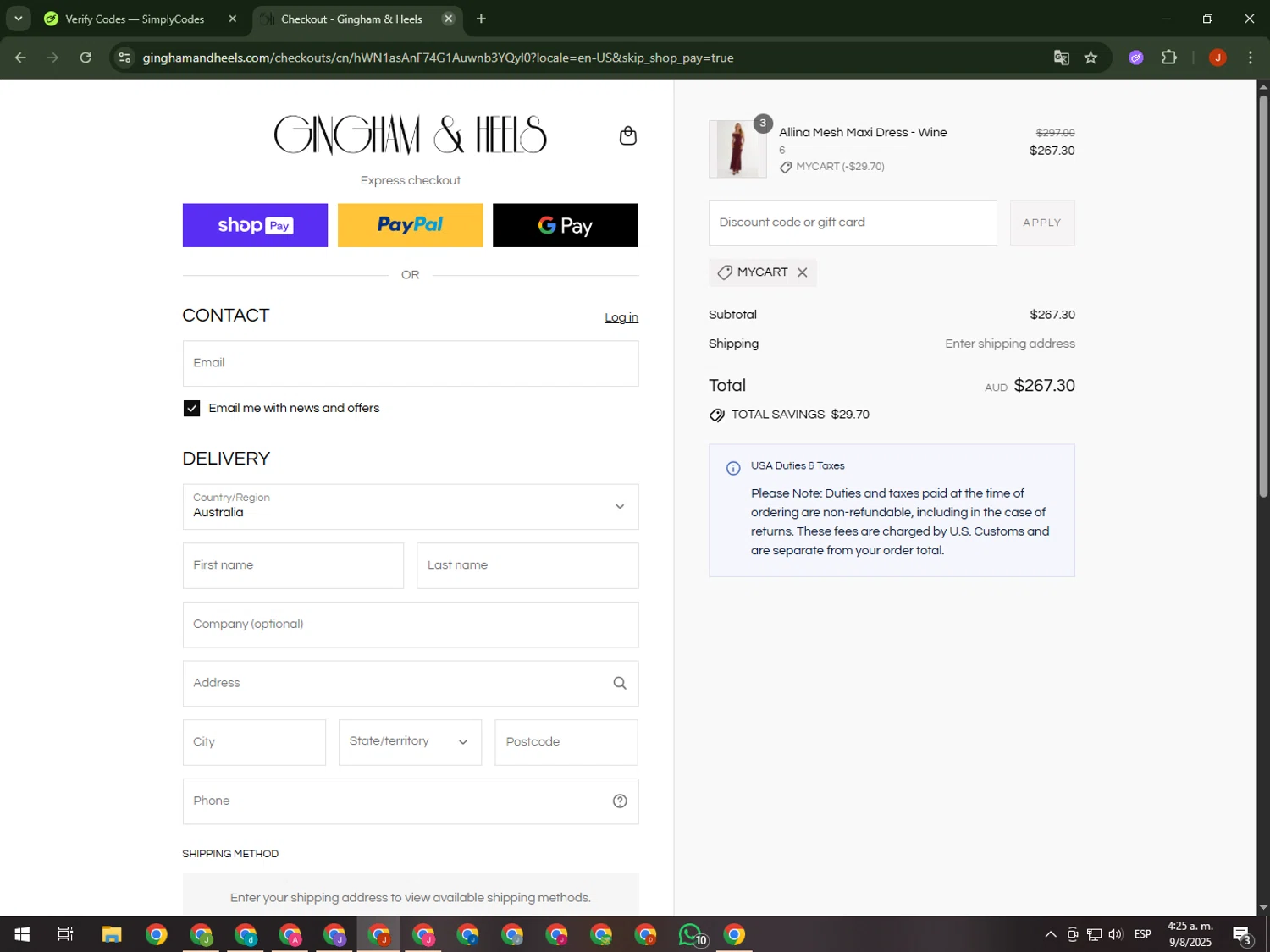The image size is (1270, 952).
Task: Click the Company (optional) field
Action: (411, 625)
